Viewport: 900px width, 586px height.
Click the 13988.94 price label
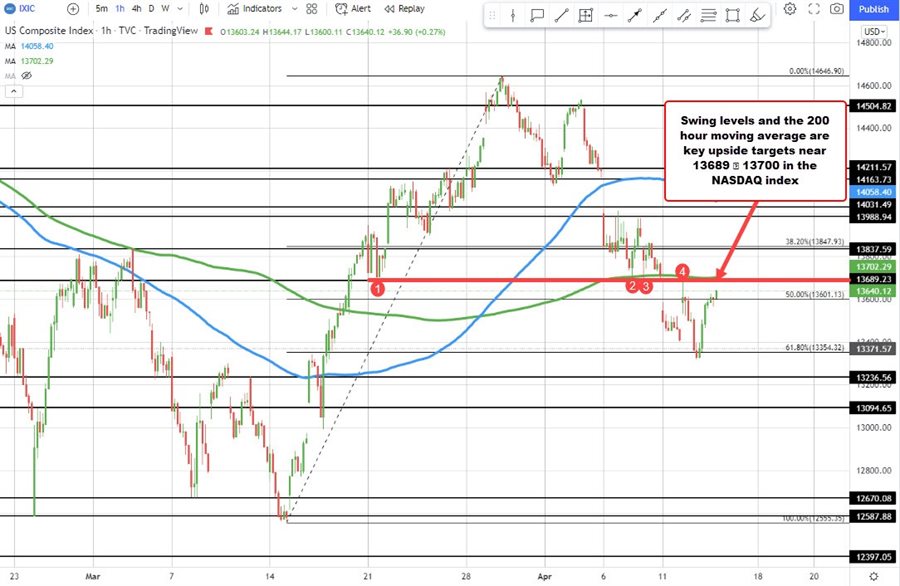tap(874, 216)
